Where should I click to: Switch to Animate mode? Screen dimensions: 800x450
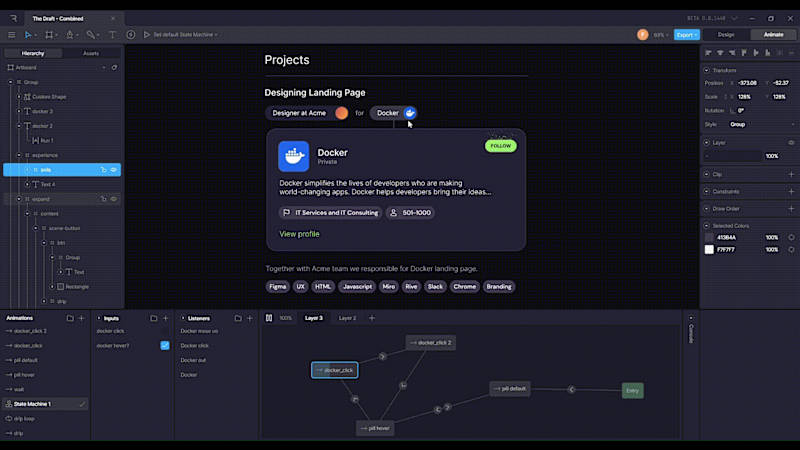click(773, 35)
